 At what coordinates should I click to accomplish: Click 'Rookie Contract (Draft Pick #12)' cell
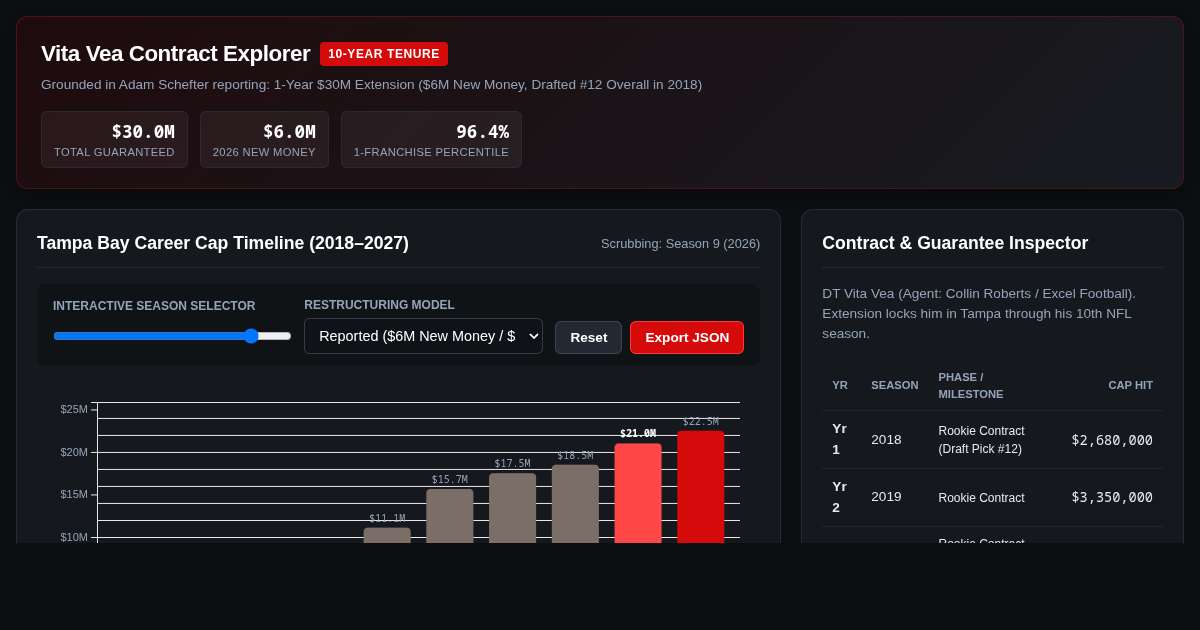point(981,440)
